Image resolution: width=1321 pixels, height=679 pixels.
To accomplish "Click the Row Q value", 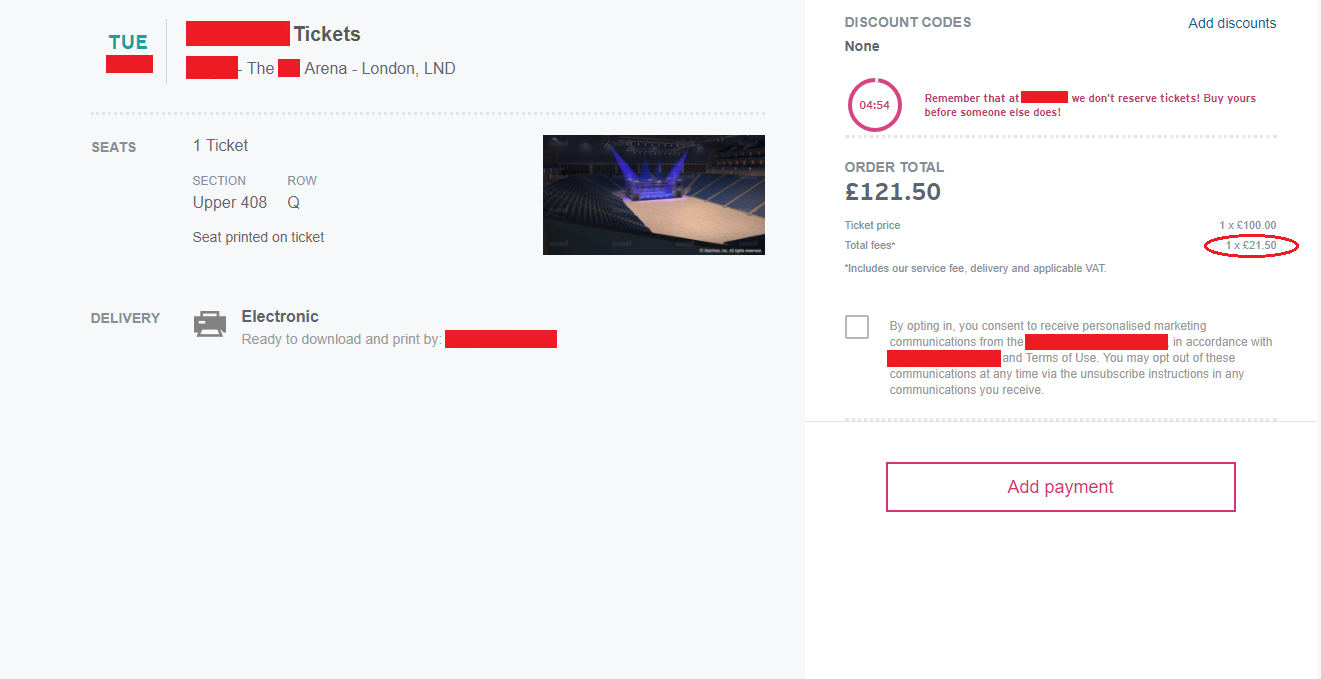I will (294, 202).
